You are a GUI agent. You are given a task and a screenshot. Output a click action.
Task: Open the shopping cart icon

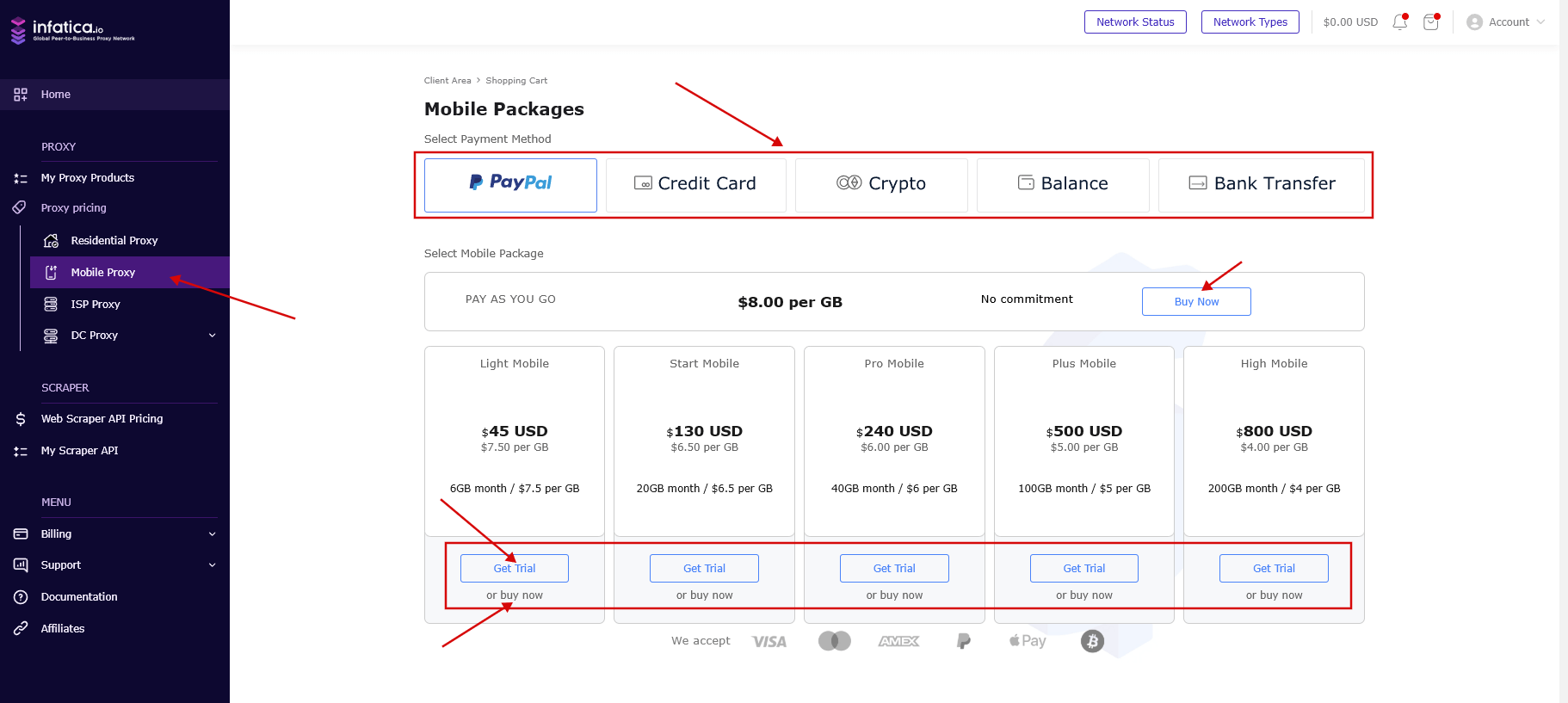1431,22
